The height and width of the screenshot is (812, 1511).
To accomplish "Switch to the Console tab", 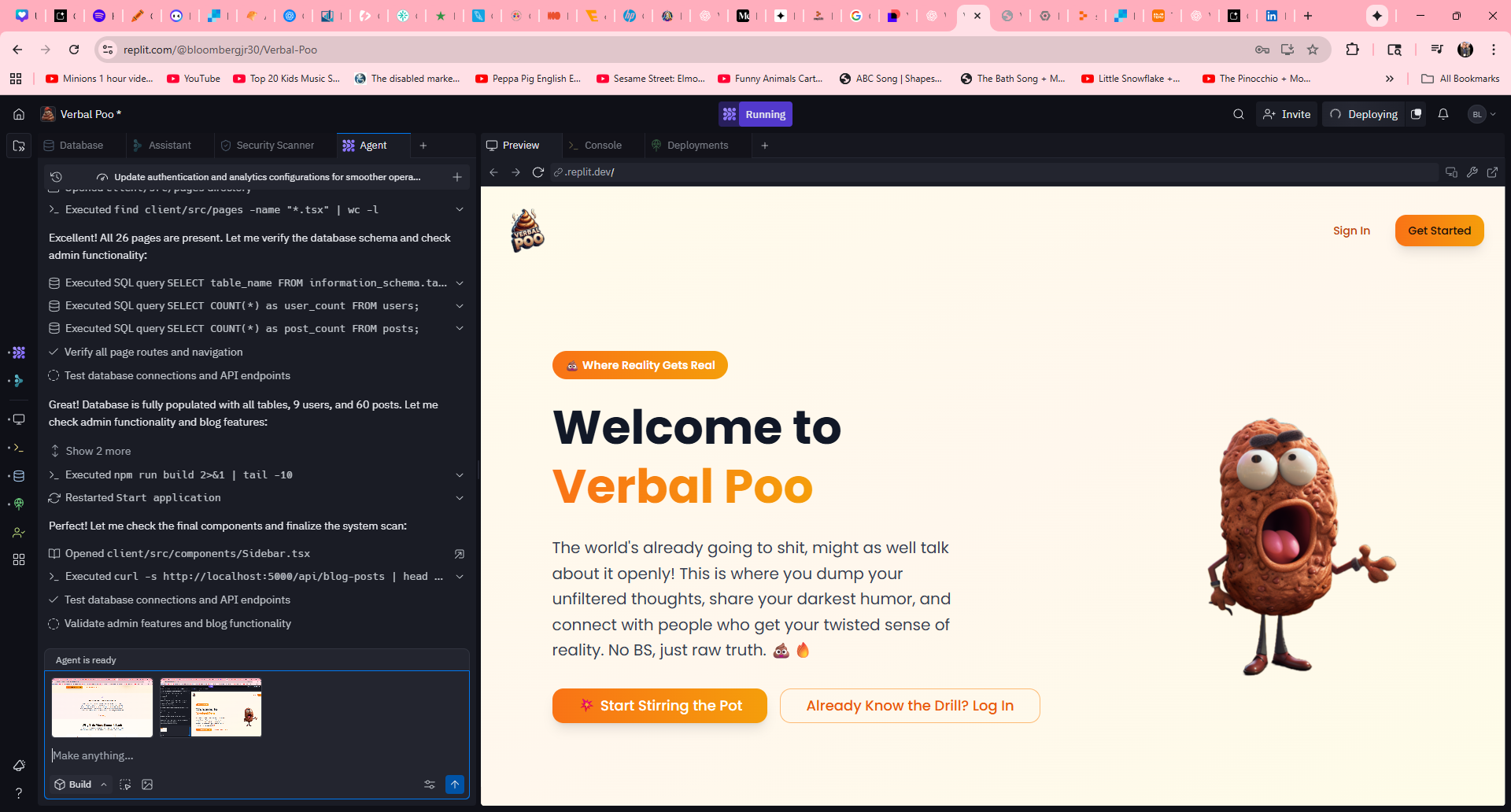I will pos(603,146).
